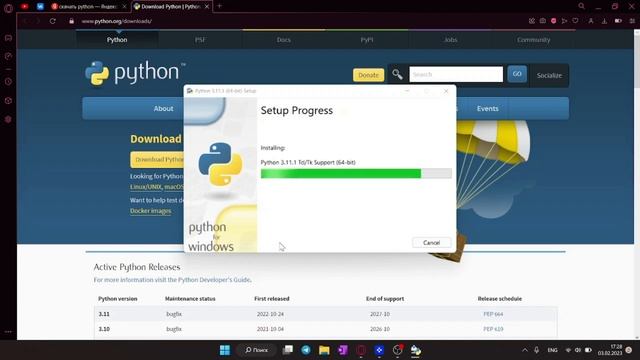Click the site security lock icon
Viewport: 640px width, 360px height.
[71, 21]
